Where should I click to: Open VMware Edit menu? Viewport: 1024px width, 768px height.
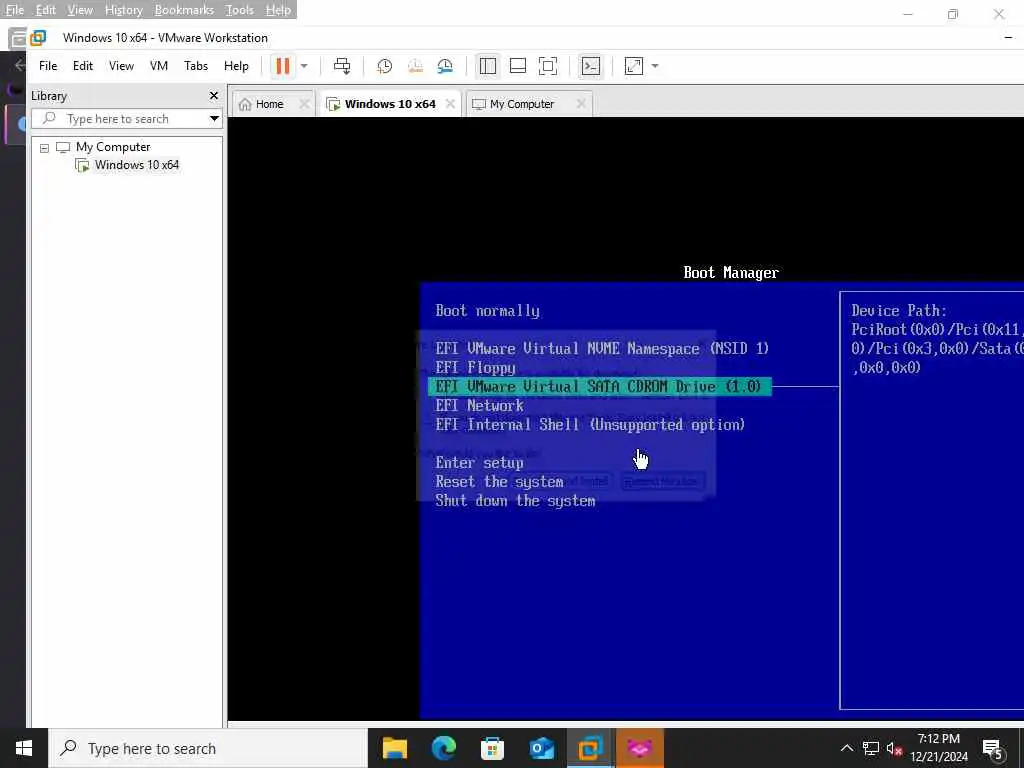pyautogui.click(x=83, y=66)
